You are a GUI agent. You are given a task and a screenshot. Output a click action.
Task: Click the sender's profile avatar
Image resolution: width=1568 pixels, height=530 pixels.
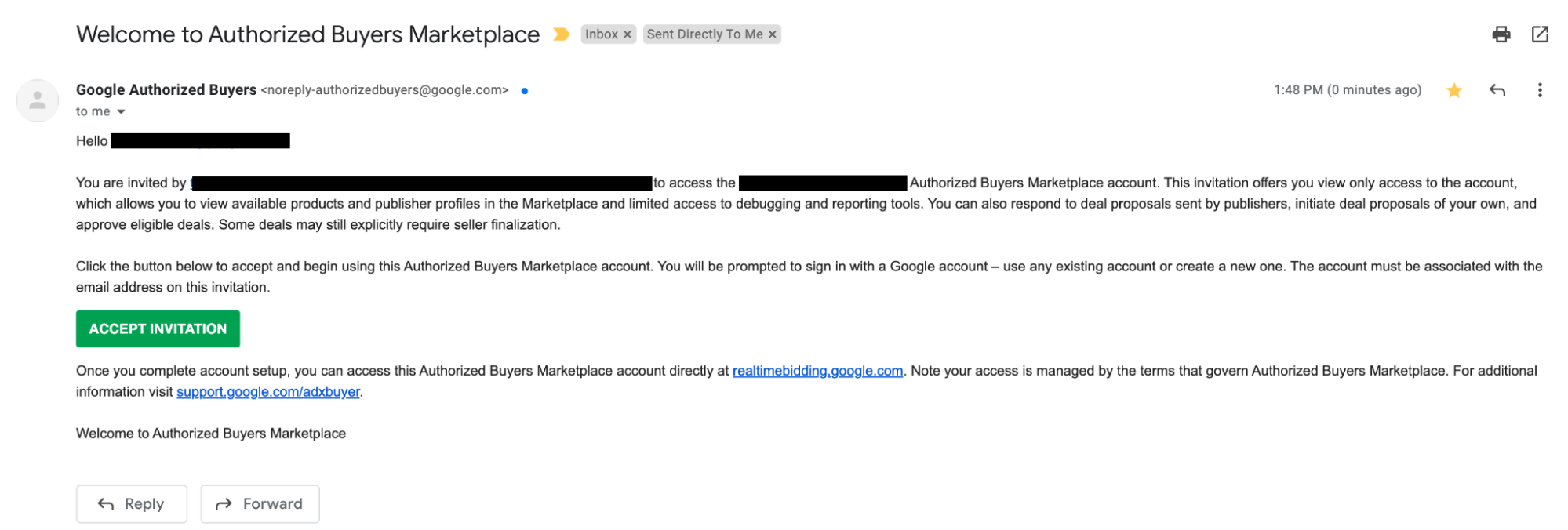point(37,100)
